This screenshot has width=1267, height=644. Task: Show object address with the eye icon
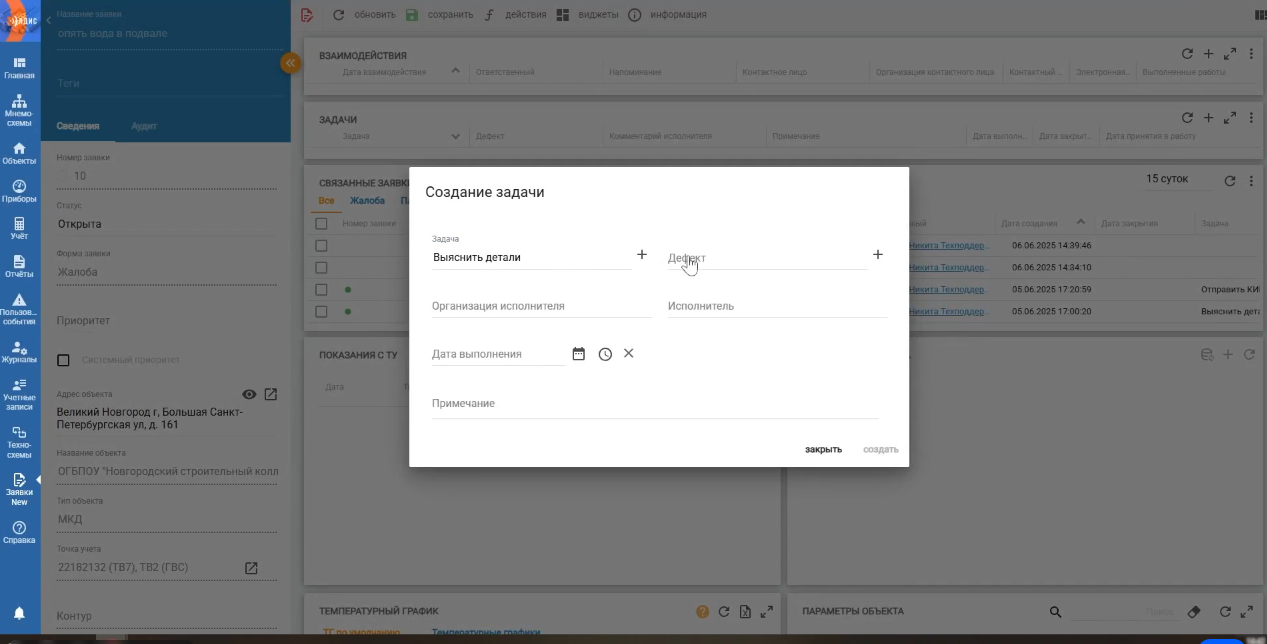tap(249, 395)
